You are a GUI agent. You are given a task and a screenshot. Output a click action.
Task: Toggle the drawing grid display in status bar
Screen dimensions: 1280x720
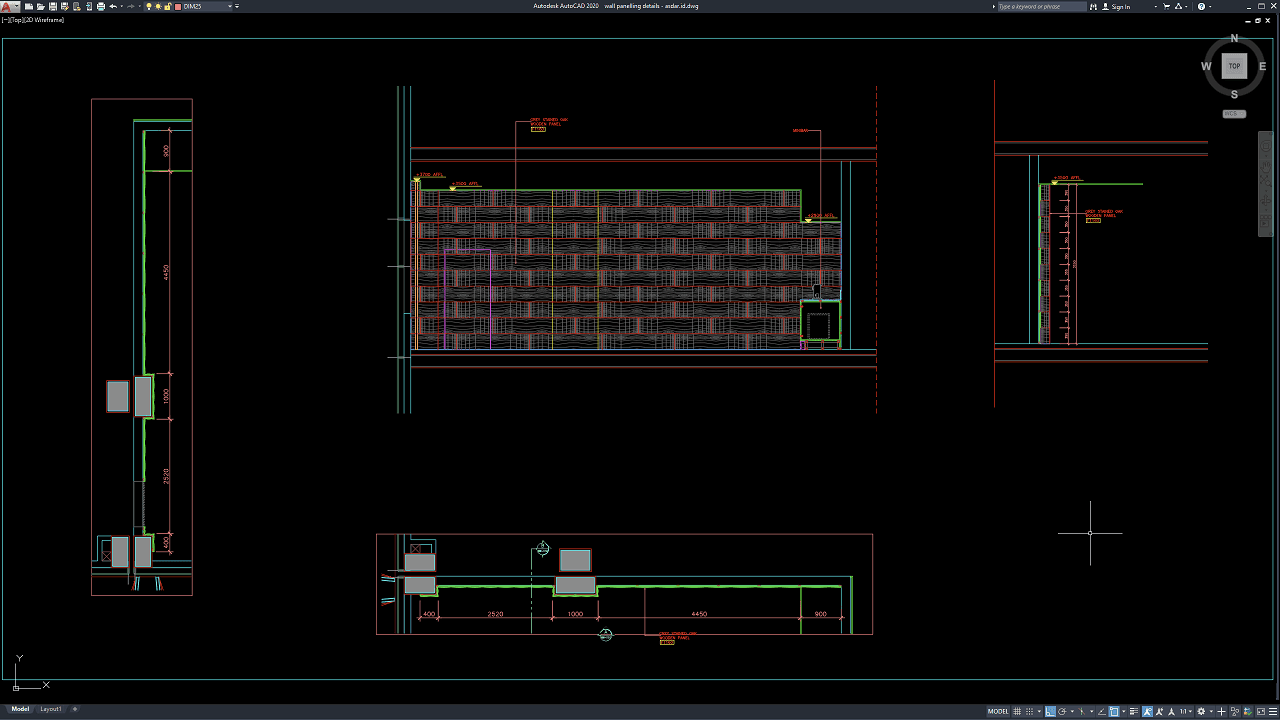(1017, 712)
